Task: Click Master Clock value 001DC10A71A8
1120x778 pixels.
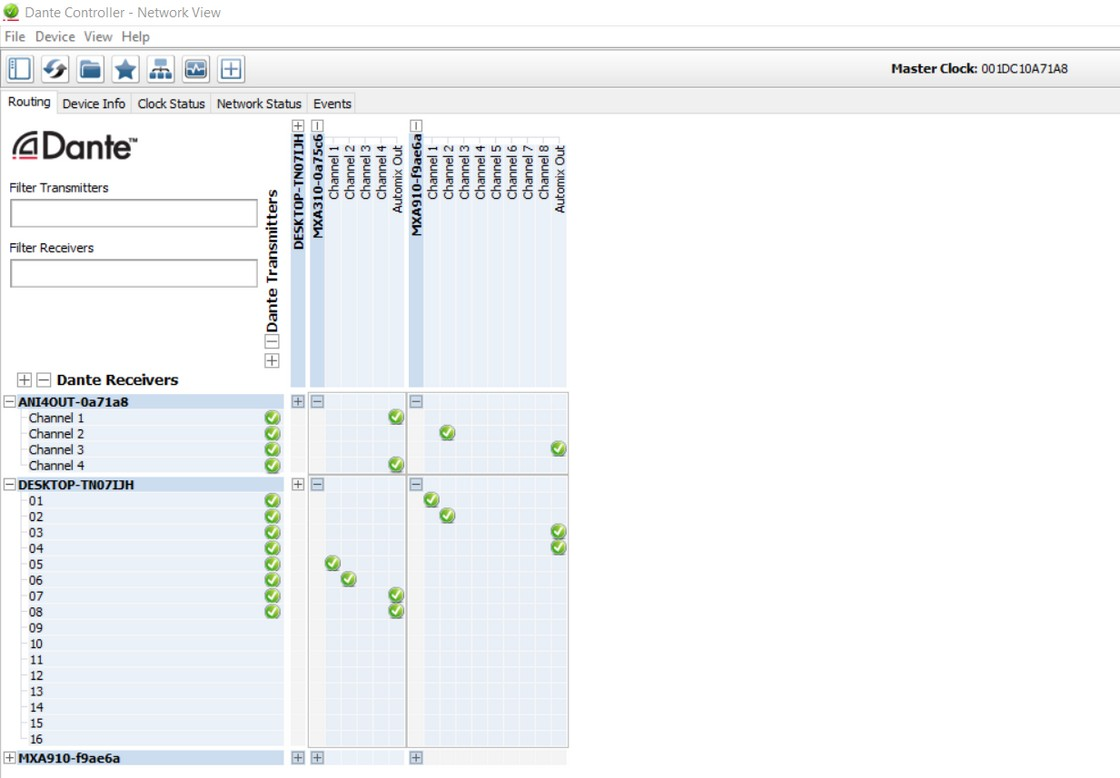Action: (x=1024, y=69)
